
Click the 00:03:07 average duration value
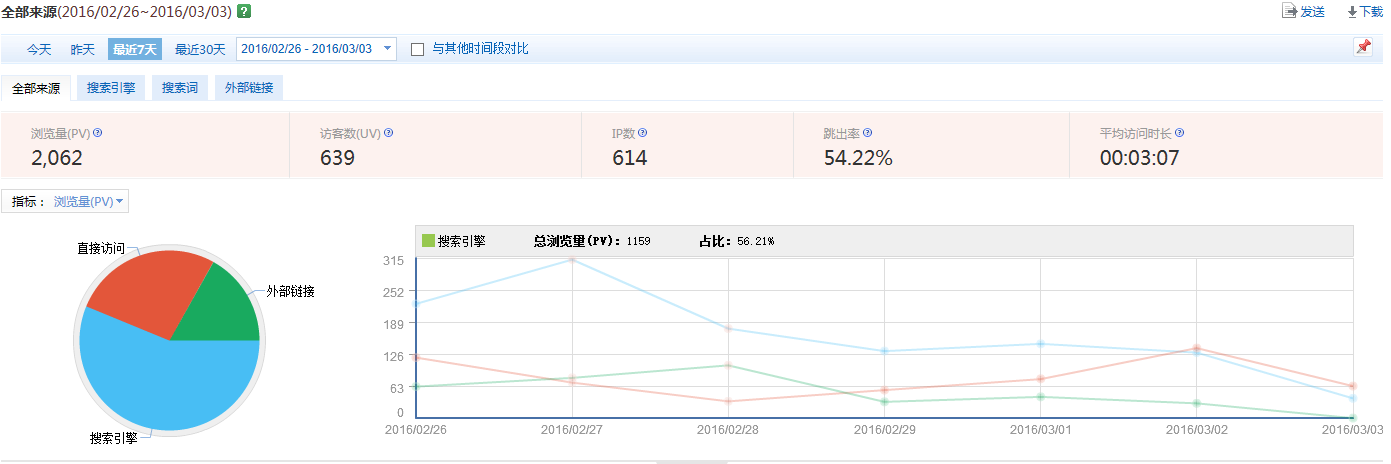point(1139,158)
